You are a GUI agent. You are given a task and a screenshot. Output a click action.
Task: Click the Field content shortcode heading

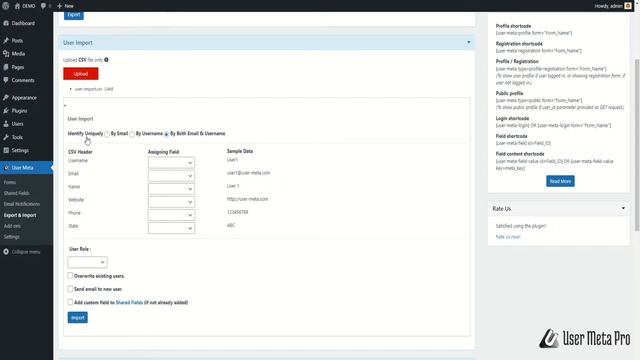[520, 154]
